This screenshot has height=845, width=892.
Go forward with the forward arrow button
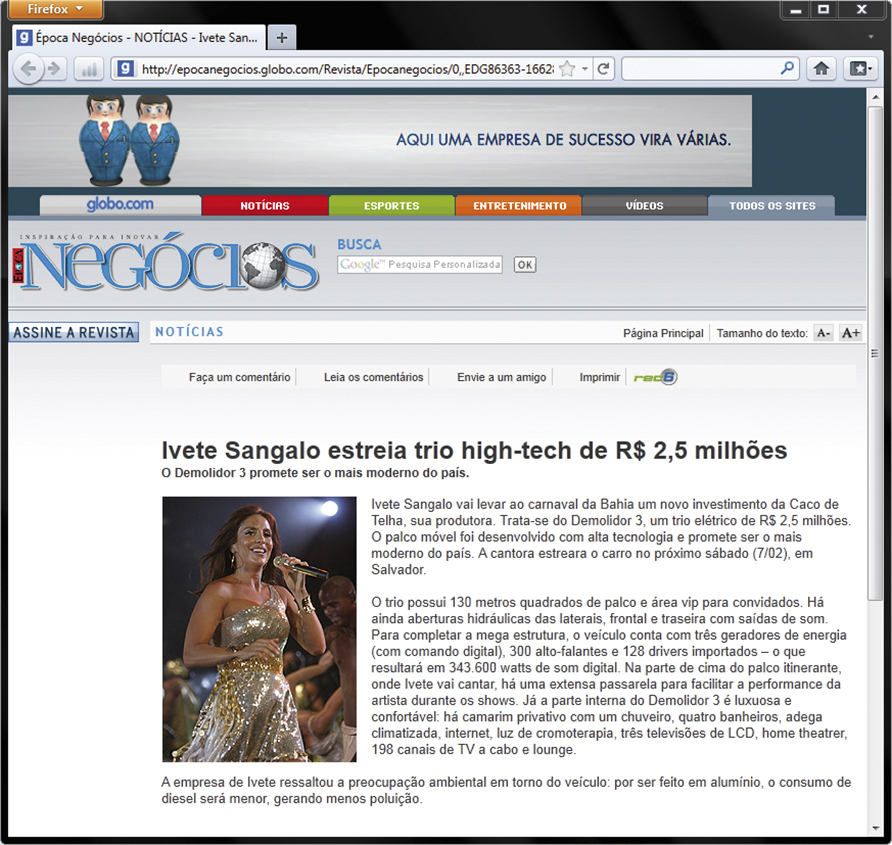(x=55, y=69)
